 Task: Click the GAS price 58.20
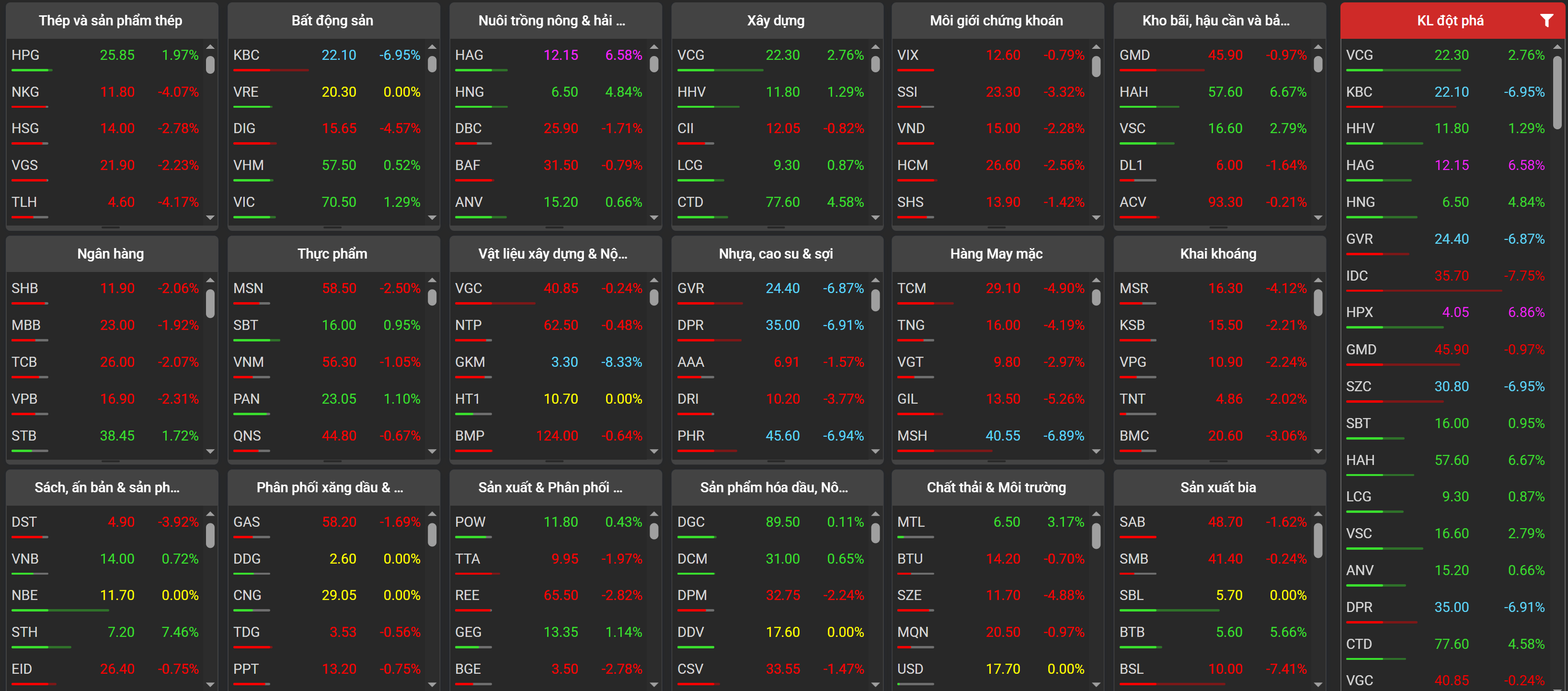tap(339, 522)
